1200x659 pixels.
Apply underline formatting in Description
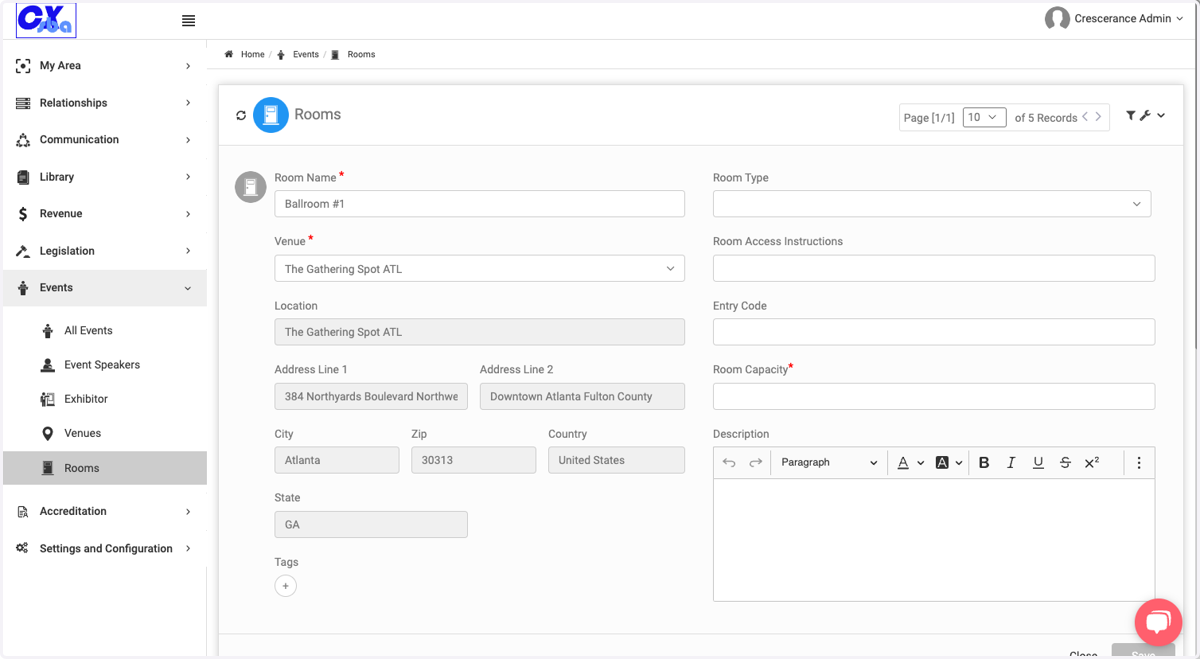click(1038, 462)
